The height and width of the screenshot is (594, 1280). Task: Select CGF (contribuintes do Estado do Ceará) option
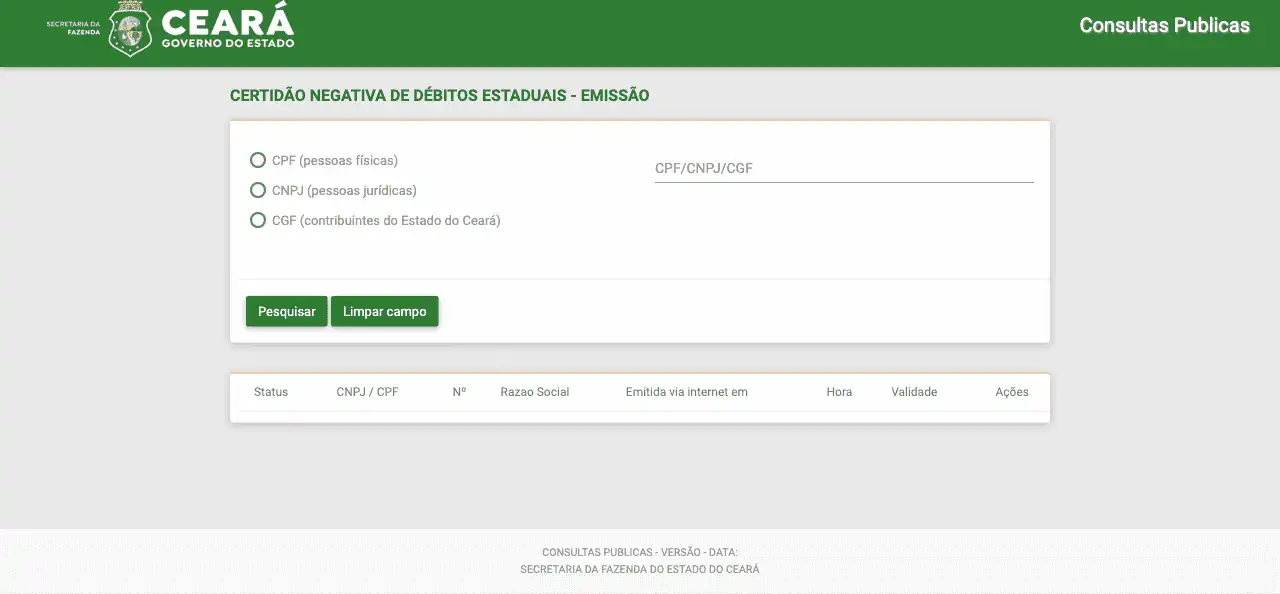coord(258,220)
